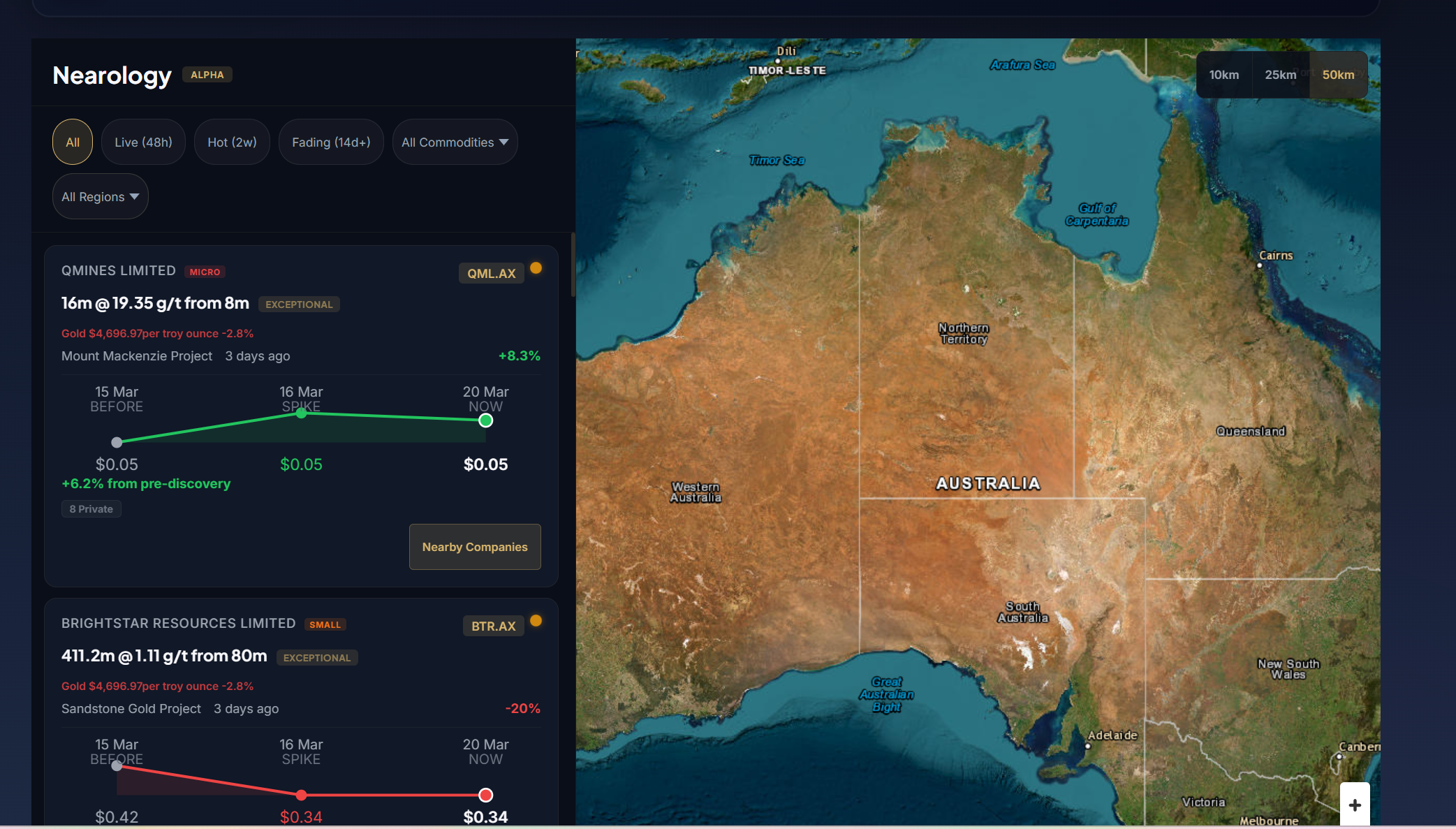Image resolution: width=1456 pixels, height=829 pixels.
Task: Switch map radius to 25km
Action: 1280,75
